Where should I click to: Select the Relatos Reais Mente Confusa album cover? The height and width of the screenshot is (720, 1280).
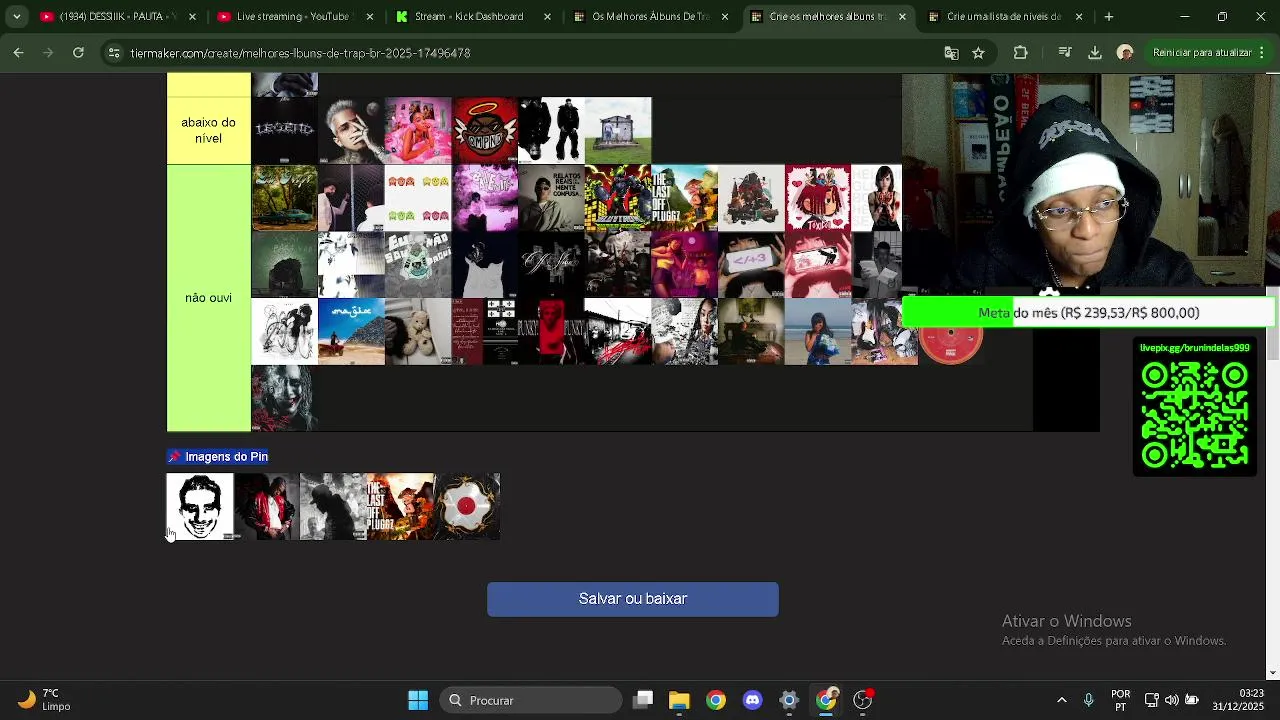(x=551, y=198)
